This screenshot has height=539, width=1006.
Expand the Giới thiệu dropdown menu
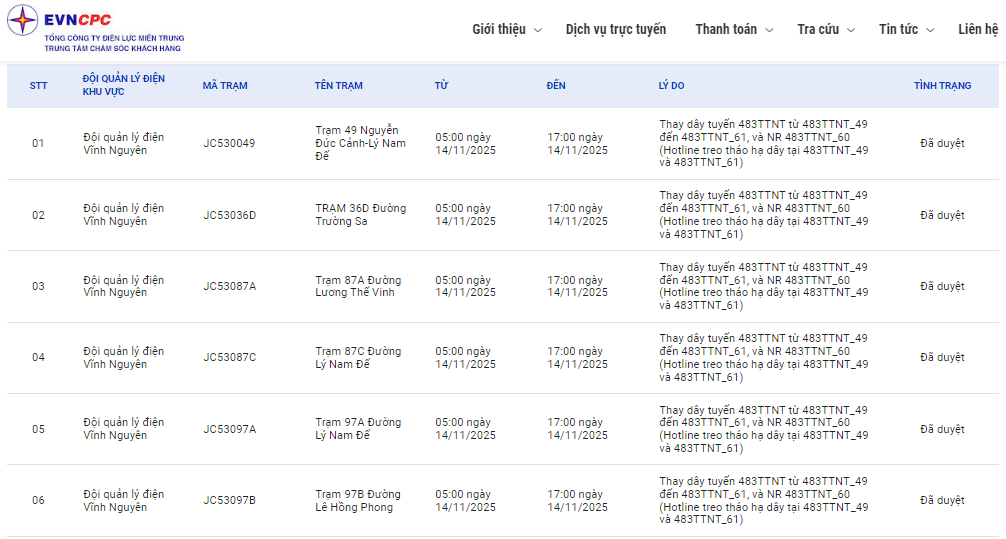(x=506, y=29)
